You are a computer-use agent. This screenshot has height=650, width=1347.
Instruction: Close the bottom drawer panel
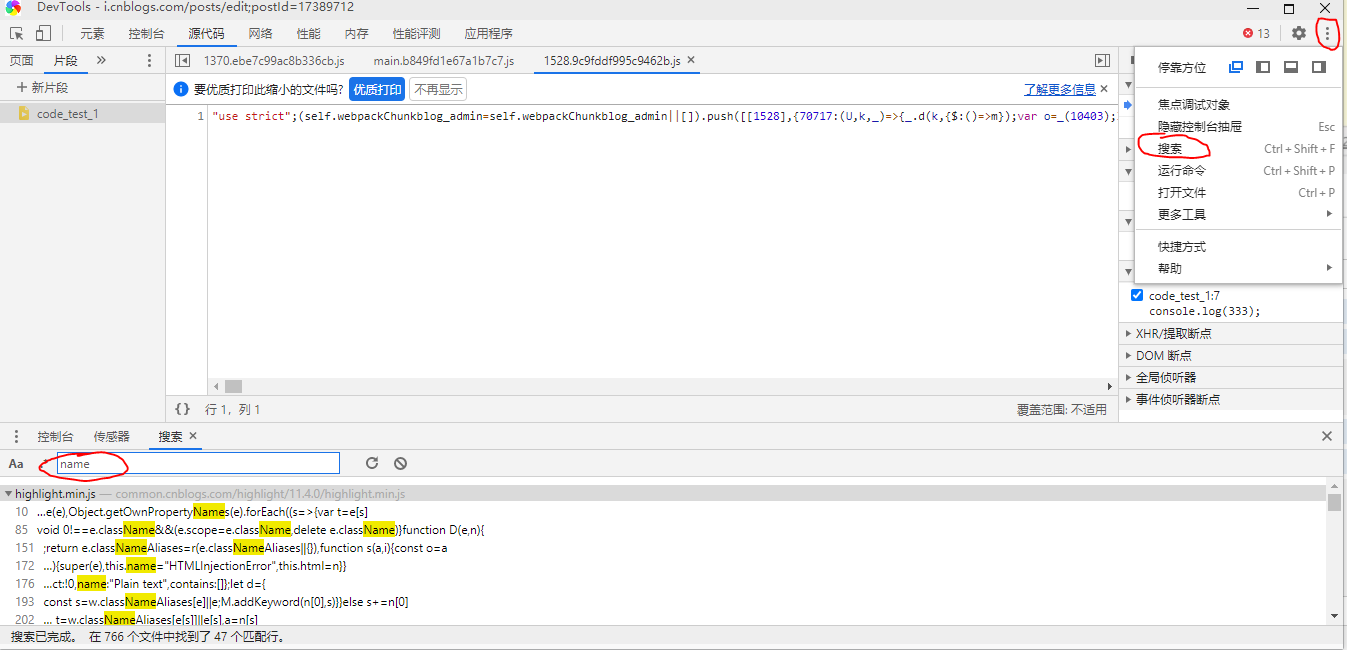pyautogui.click(x=1327, y=436)
